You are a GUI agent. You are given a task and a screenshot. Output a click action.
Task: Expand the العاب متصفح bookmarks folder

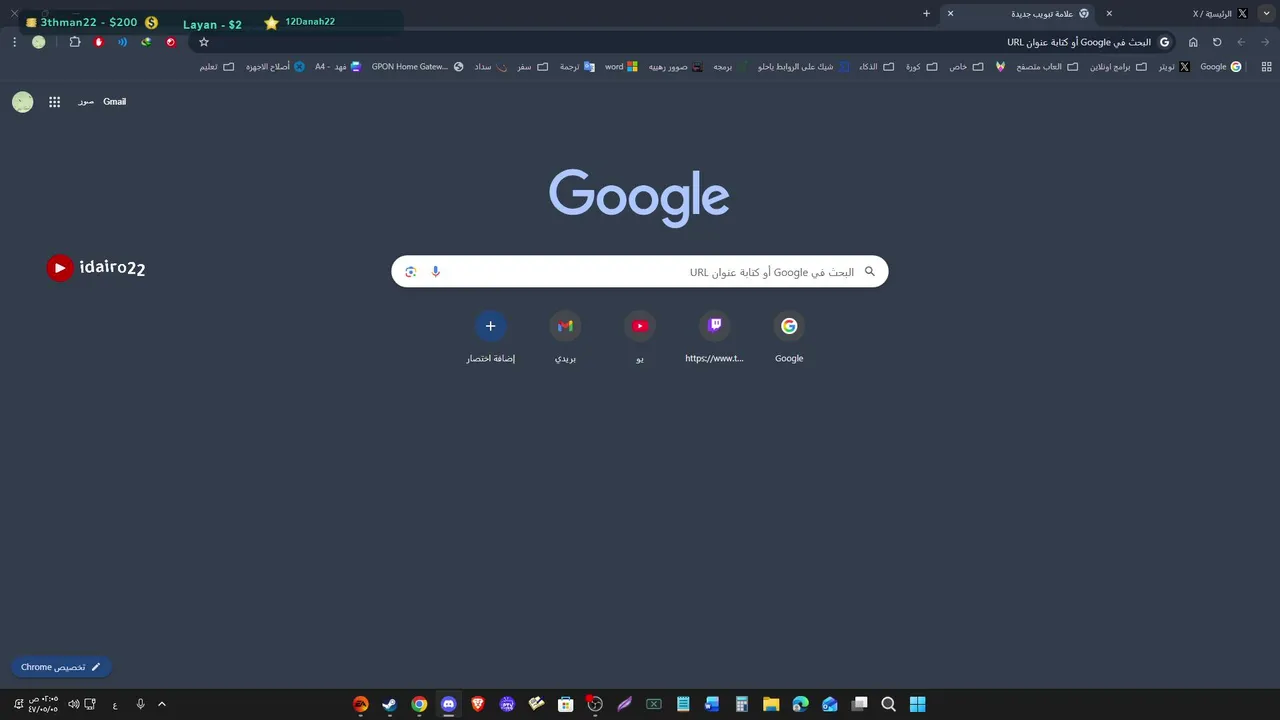click(1047, 67)
